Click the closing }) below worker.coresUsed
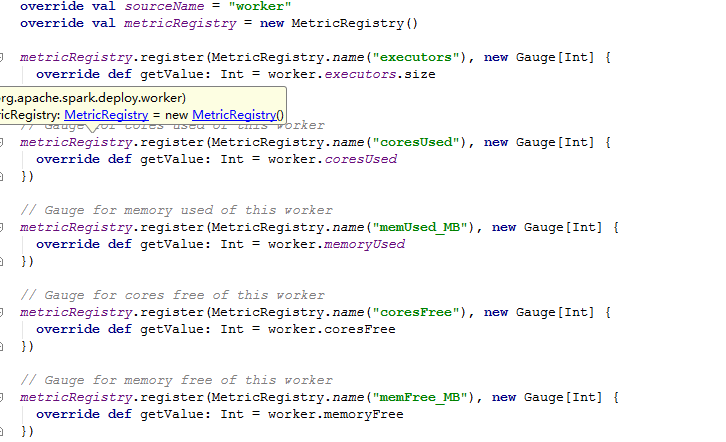726x442 pixels. pyautogui.click(x=27, y=176)
